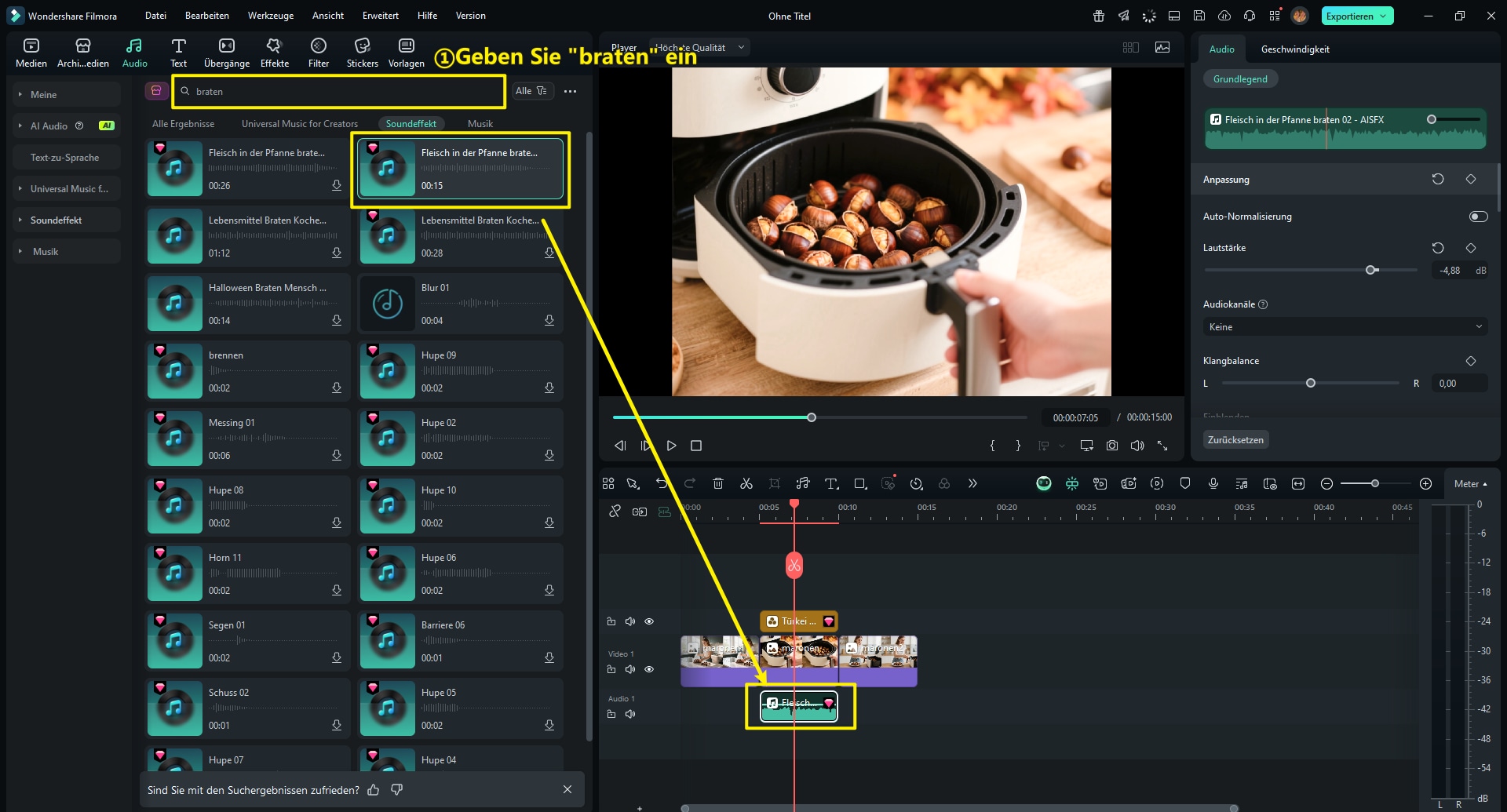Image resolution: width=1507 pixels, height=812 pixels.
Task: Hide Video 1 track with eye icon
Action: pyautogui.click(x=649, y=669)
